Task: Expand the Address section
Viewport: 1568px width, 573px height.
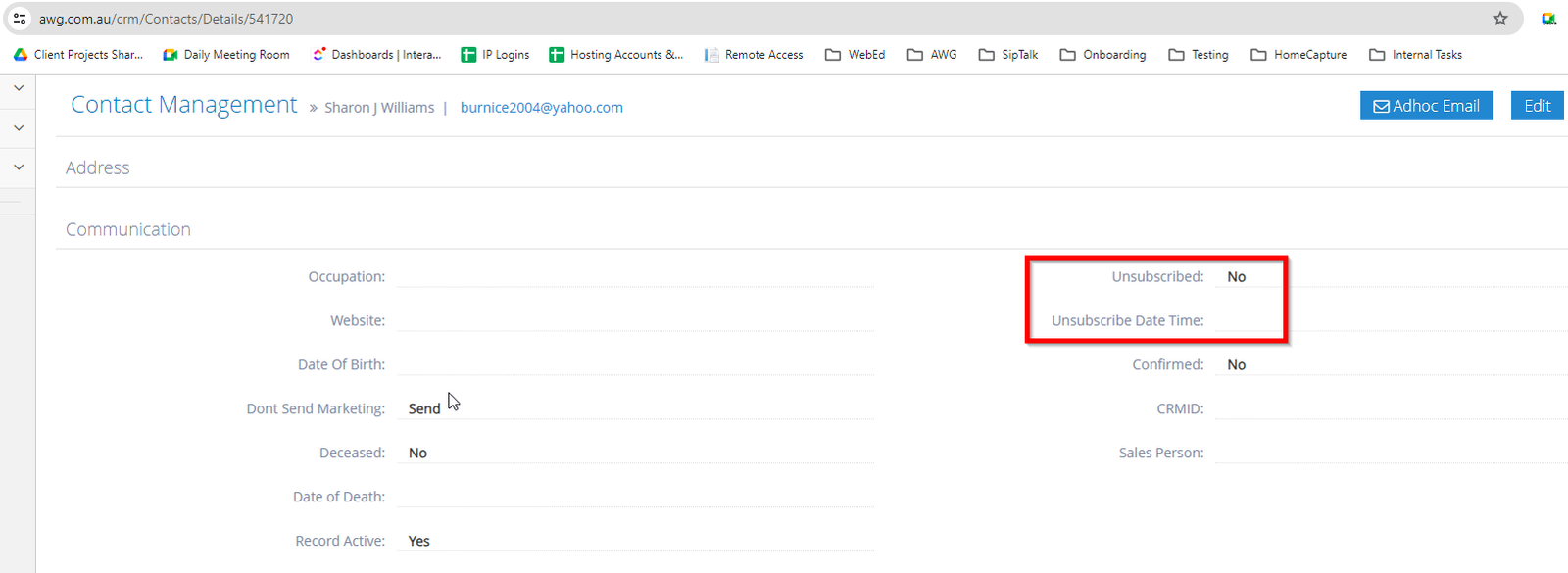Action: pos(98,167)
